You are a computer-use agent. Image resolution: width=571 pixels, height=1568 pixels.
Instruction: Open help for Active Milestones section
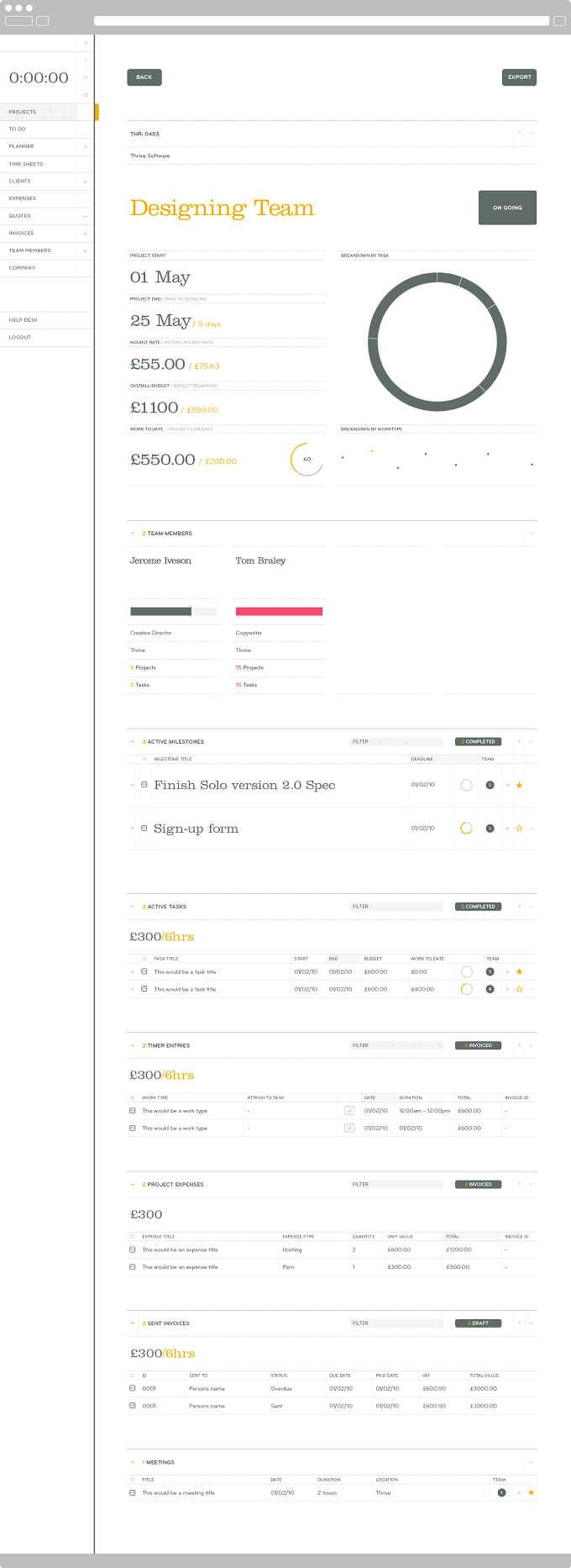[519, 741]
